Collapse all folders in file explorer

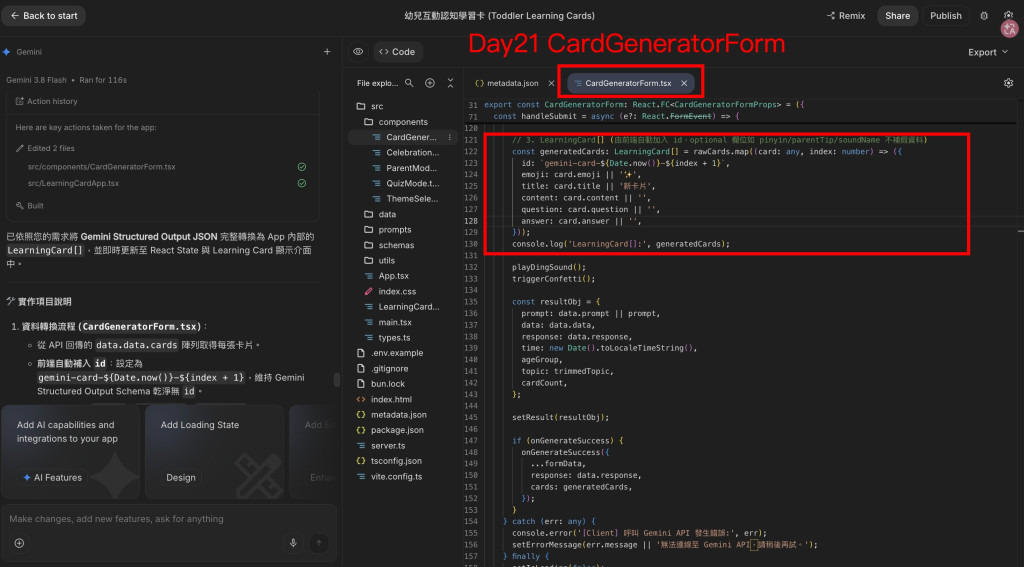click(450, 83)
